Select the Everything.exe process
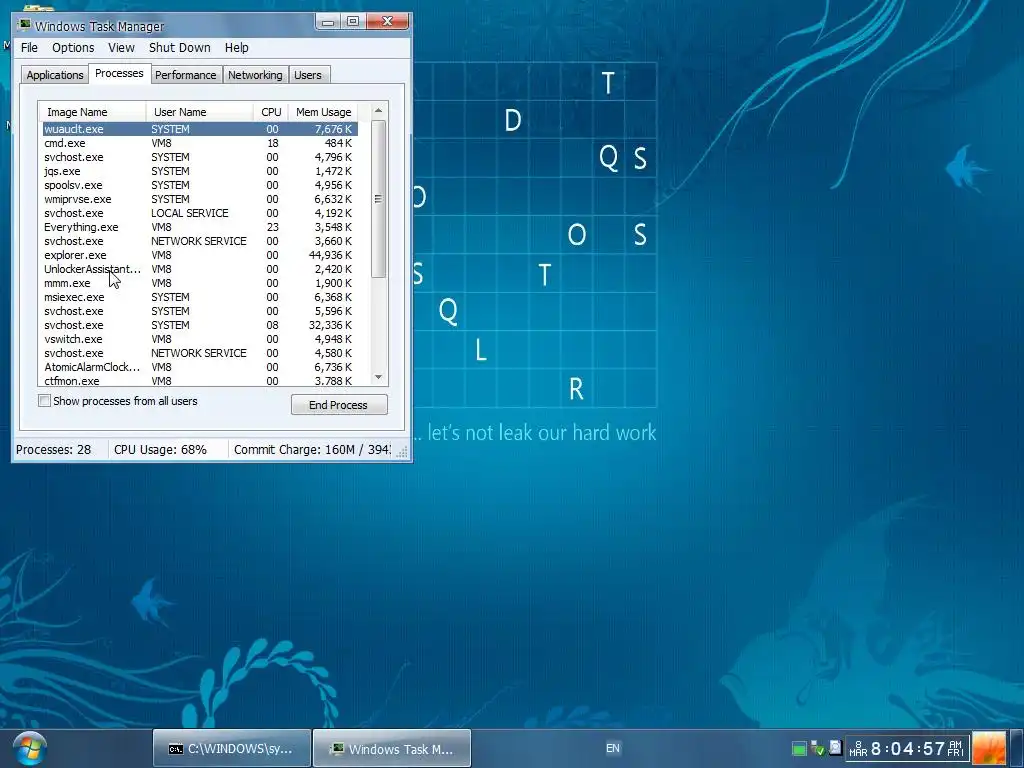The width and height of the screenshot is (1024, 768). point(200,227)
